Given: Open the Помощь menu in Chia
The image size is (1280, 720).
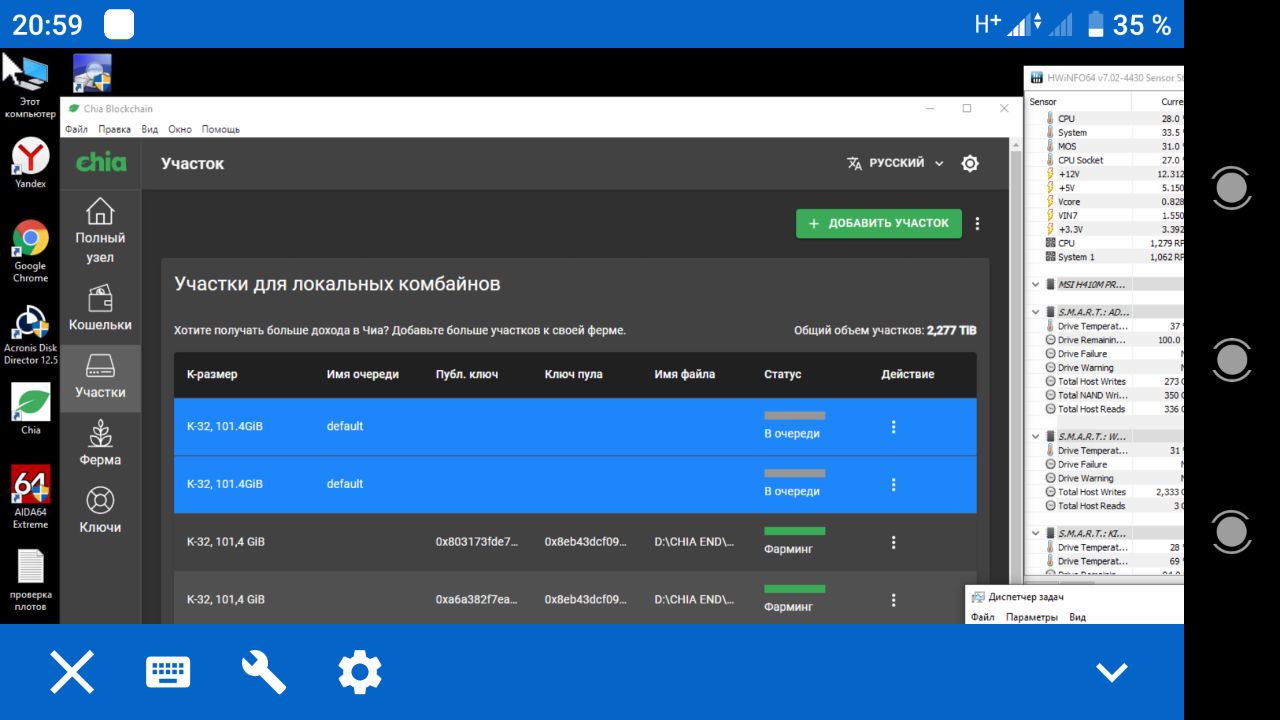Looking at the screenshot, I should [x=221, y=129].
